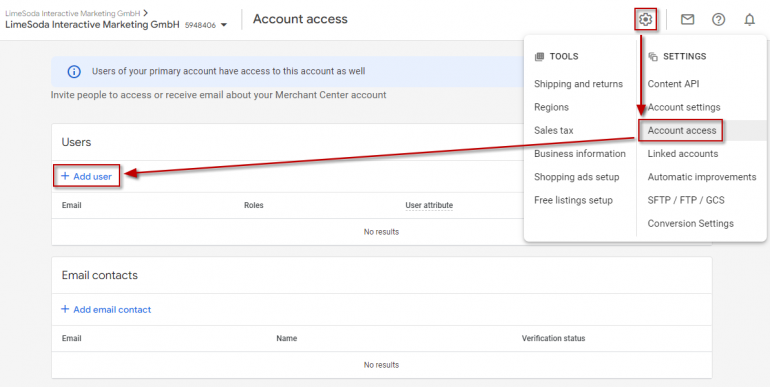Open Shopping ads setup menu item
Screen dimensions: 770x387
[577, 177]
